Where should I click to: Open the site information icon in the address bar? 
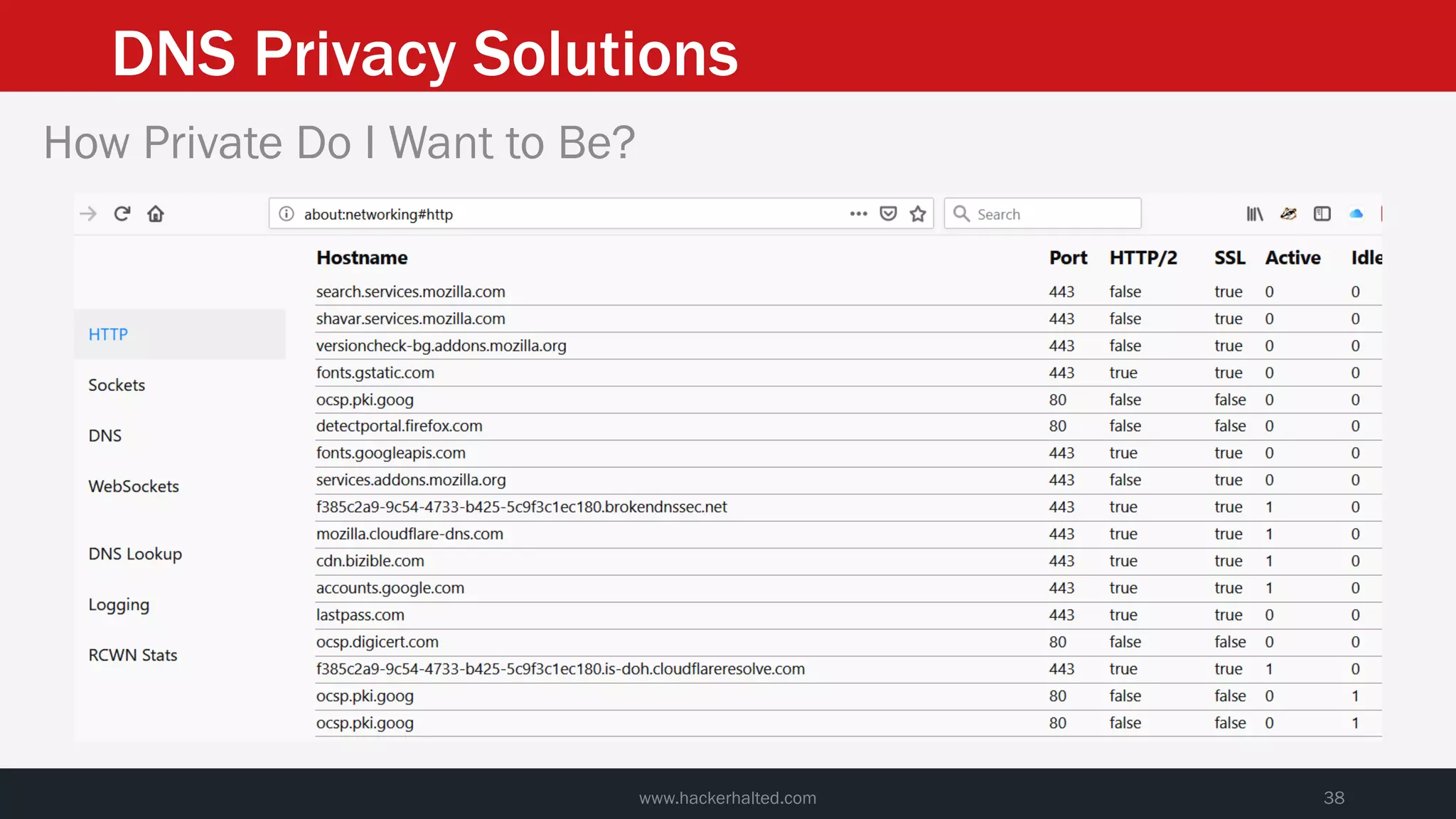[287, 214]
